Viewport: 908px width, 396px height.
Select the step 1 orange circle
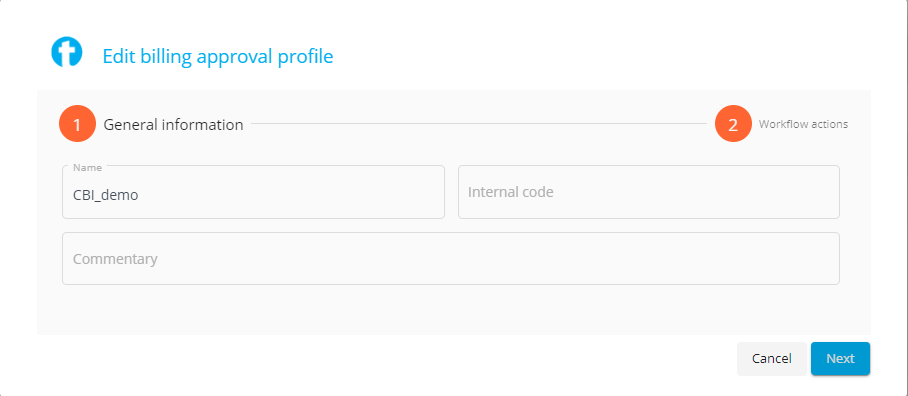pos(77,124)
